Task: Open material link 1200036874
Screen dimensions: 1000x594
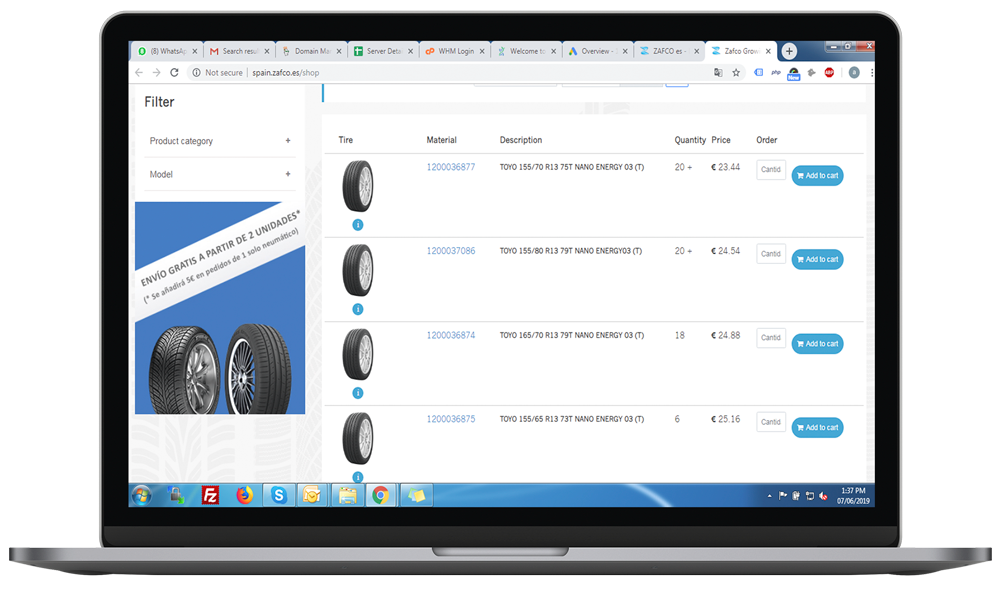Action: (x=451, y=336)
